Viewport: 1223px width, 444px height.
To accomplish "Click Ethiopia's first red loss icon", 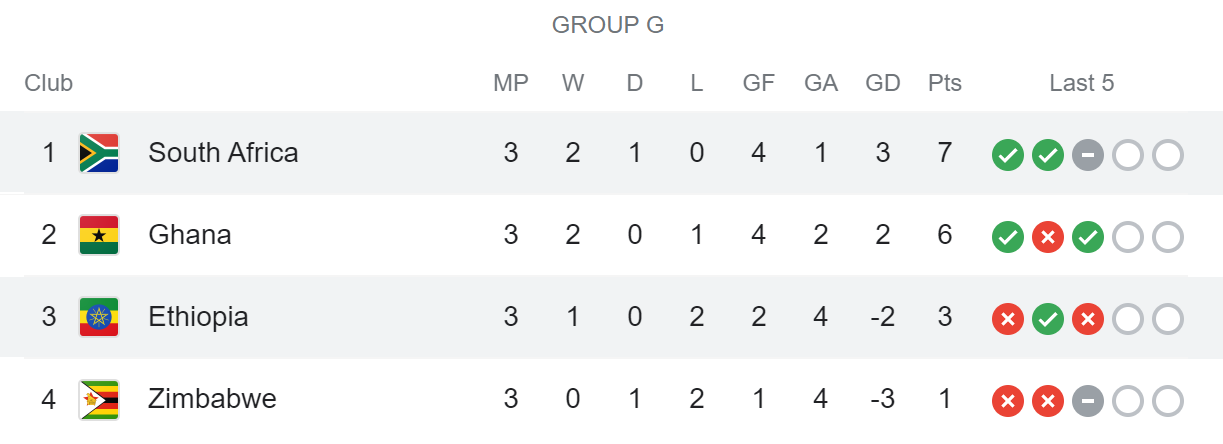I will 1007,319.
